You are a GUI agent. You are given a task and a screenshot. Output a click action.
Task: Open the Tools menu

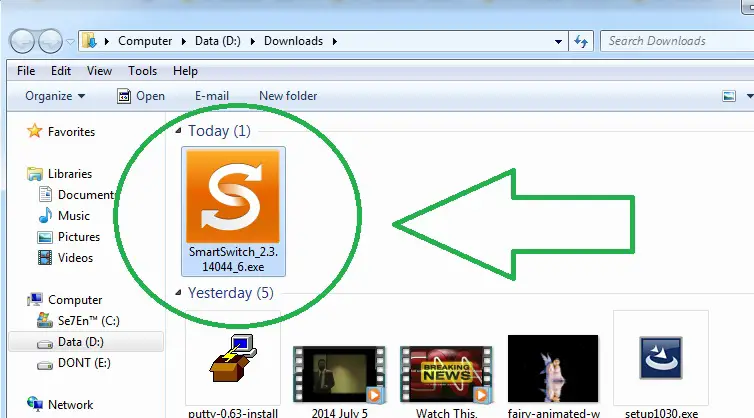pyautogui.click(x=142, y=71)
